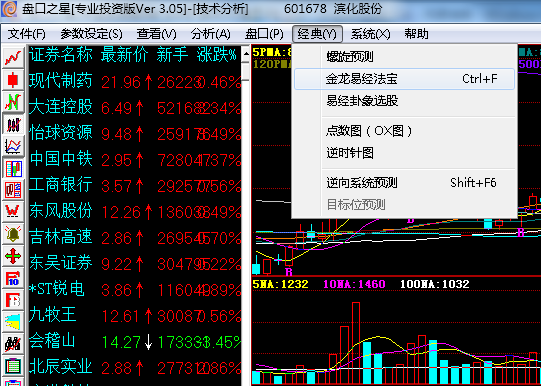Select the multi-line blue chart icon
Viewport: 541px width, 386px height.
tap(13, 147)
